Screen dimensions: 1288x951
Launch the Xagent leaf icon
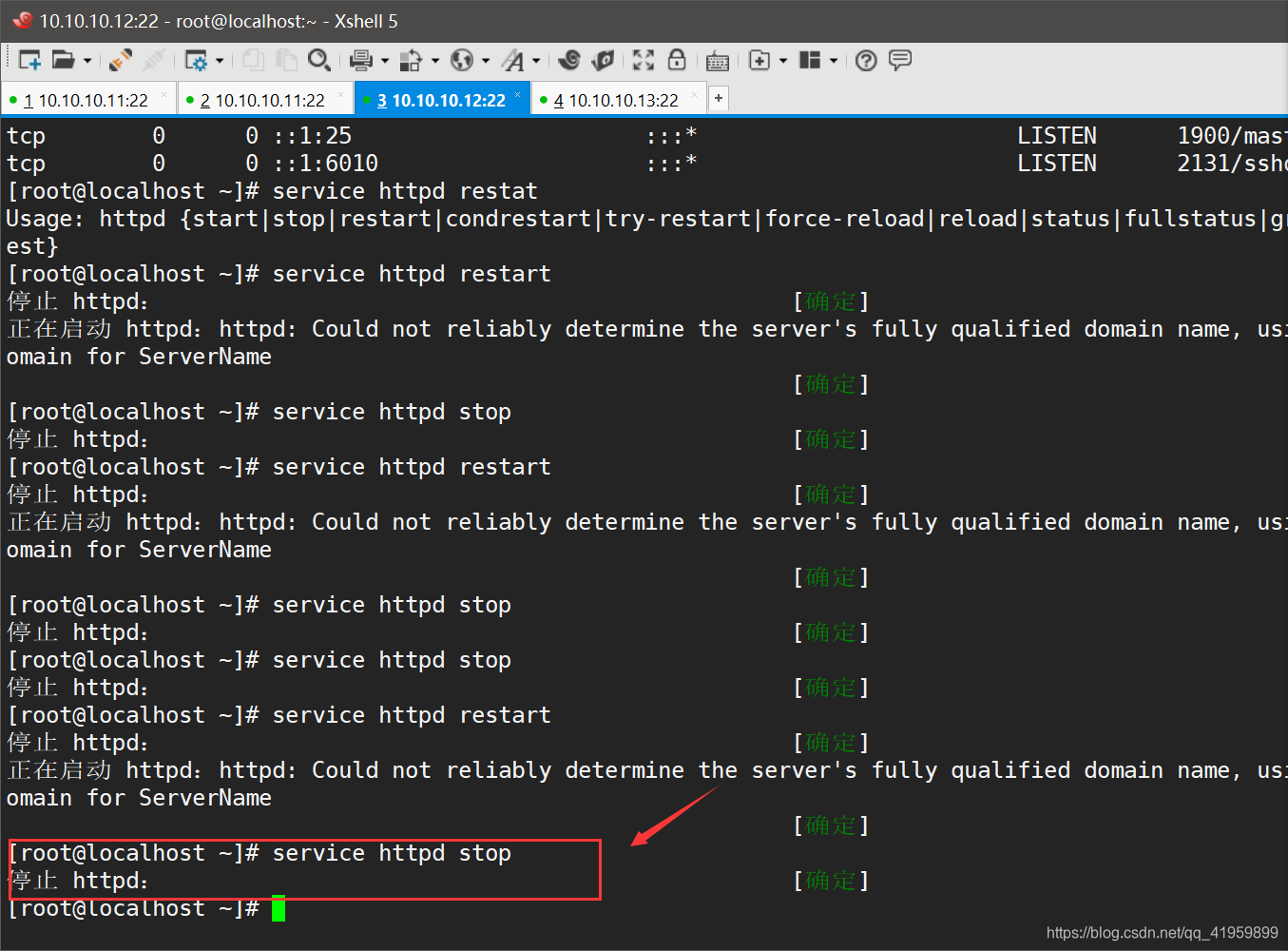[x=603, y=61]
